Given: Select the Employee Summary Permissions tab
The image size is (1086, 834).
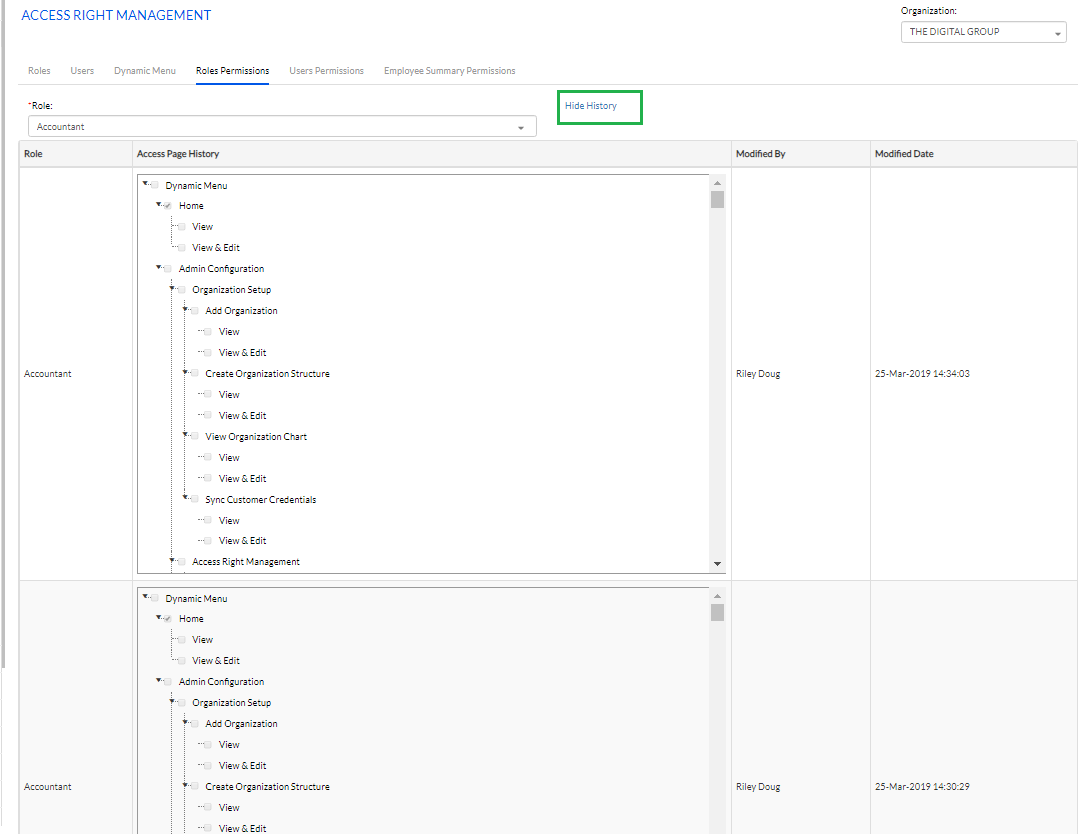Looking at the screenshot, I should coord(449,71).
